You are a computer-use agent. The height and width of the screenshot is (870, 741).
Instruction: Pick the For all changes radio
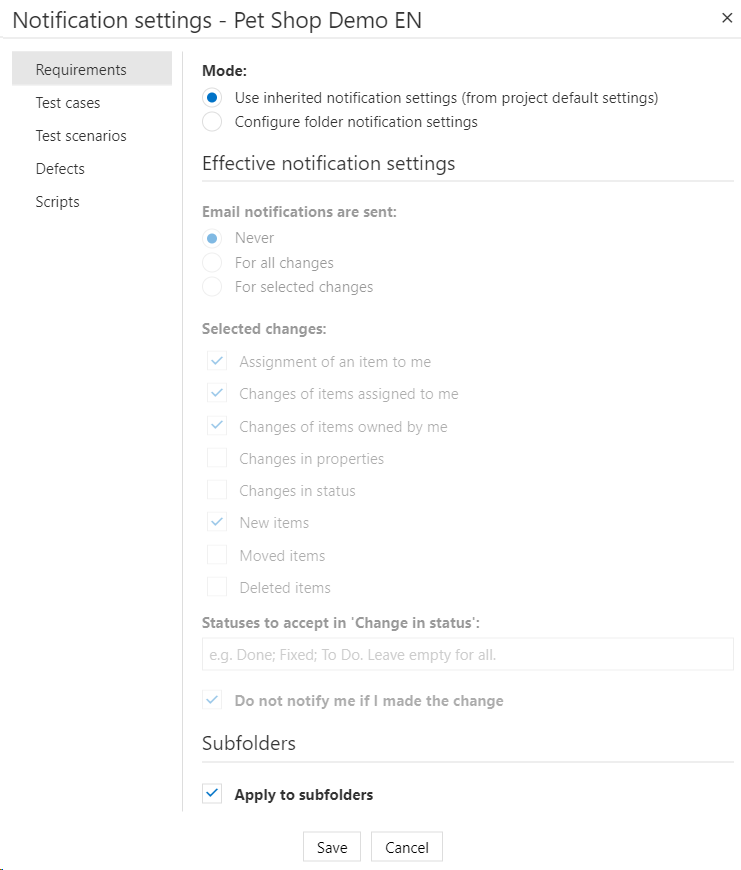click(x=211, y=263)
